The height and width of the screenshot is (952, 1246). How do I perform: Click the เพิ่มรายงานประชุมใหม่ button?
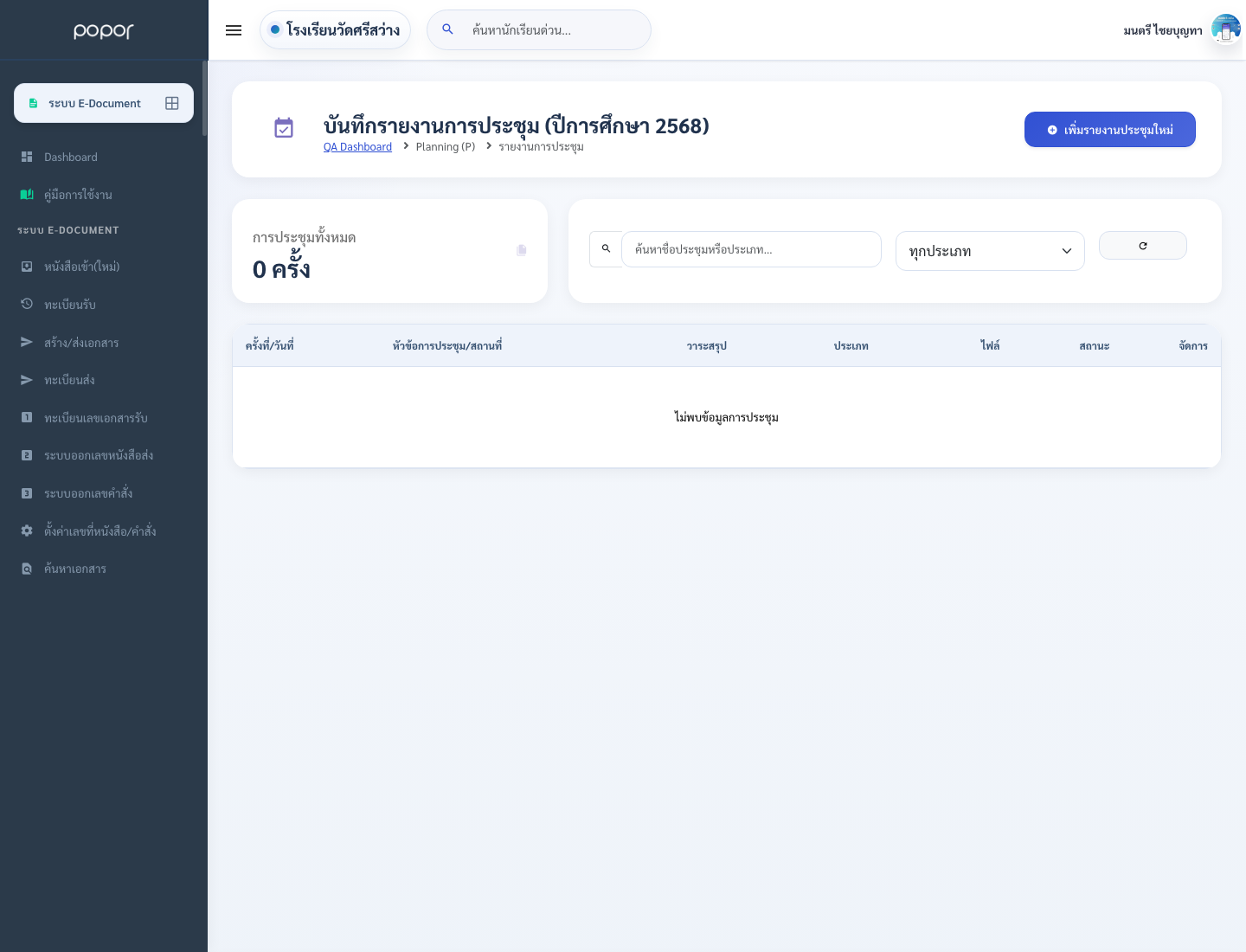[1110, 130]
